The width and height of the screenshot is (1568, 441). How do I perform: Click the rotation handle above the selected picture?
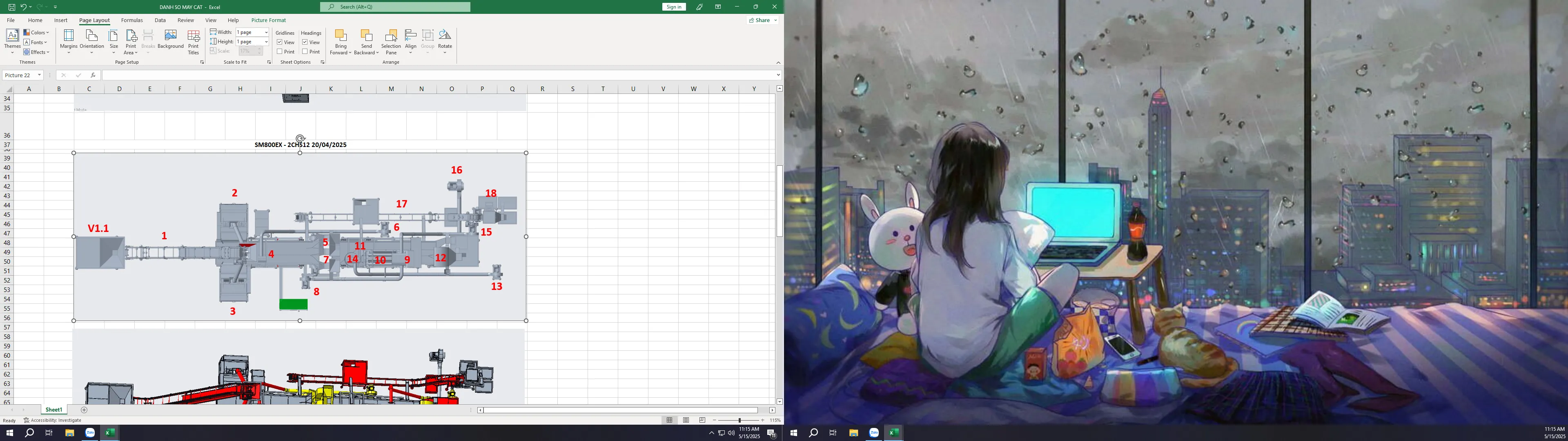click(300, 139)
